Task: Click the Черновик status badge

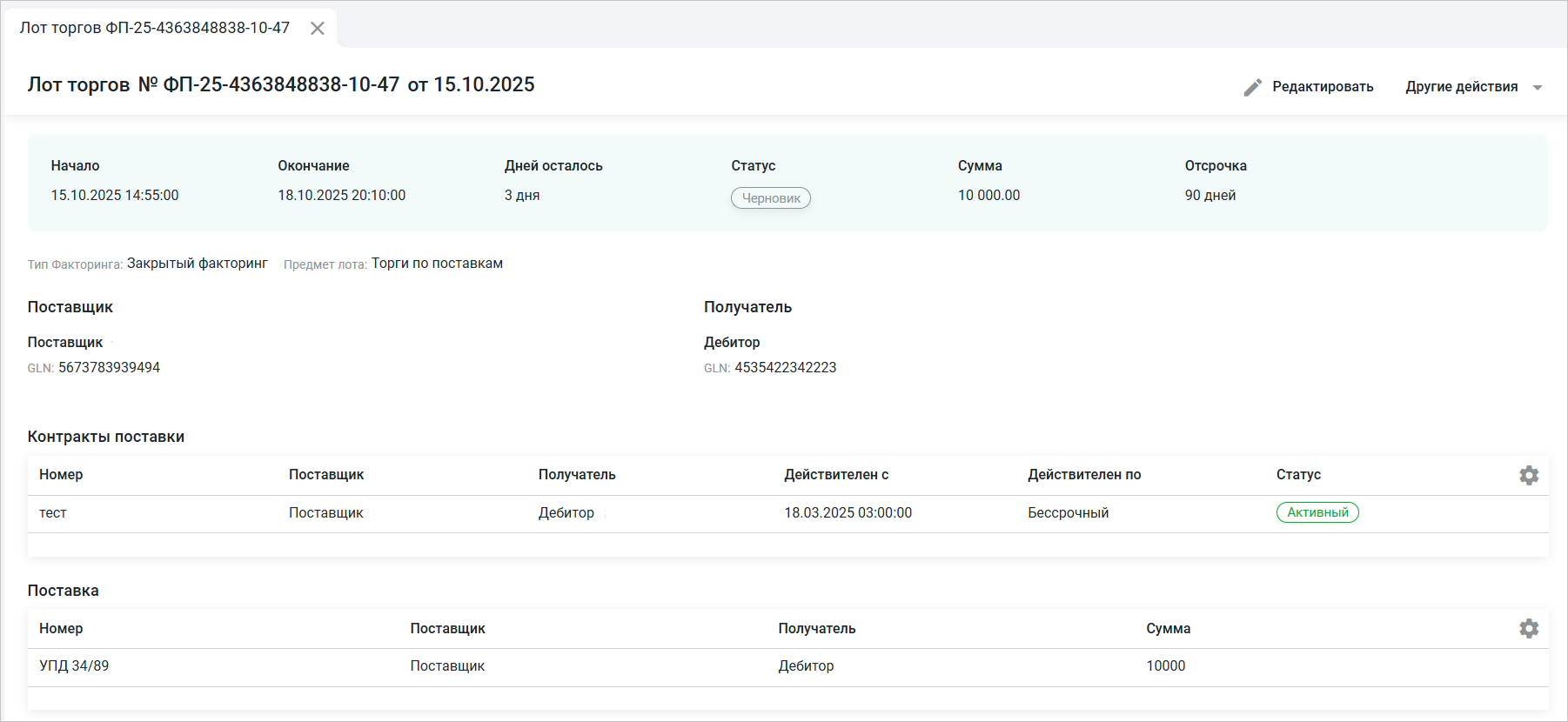Action: click(x=770, y=198)
